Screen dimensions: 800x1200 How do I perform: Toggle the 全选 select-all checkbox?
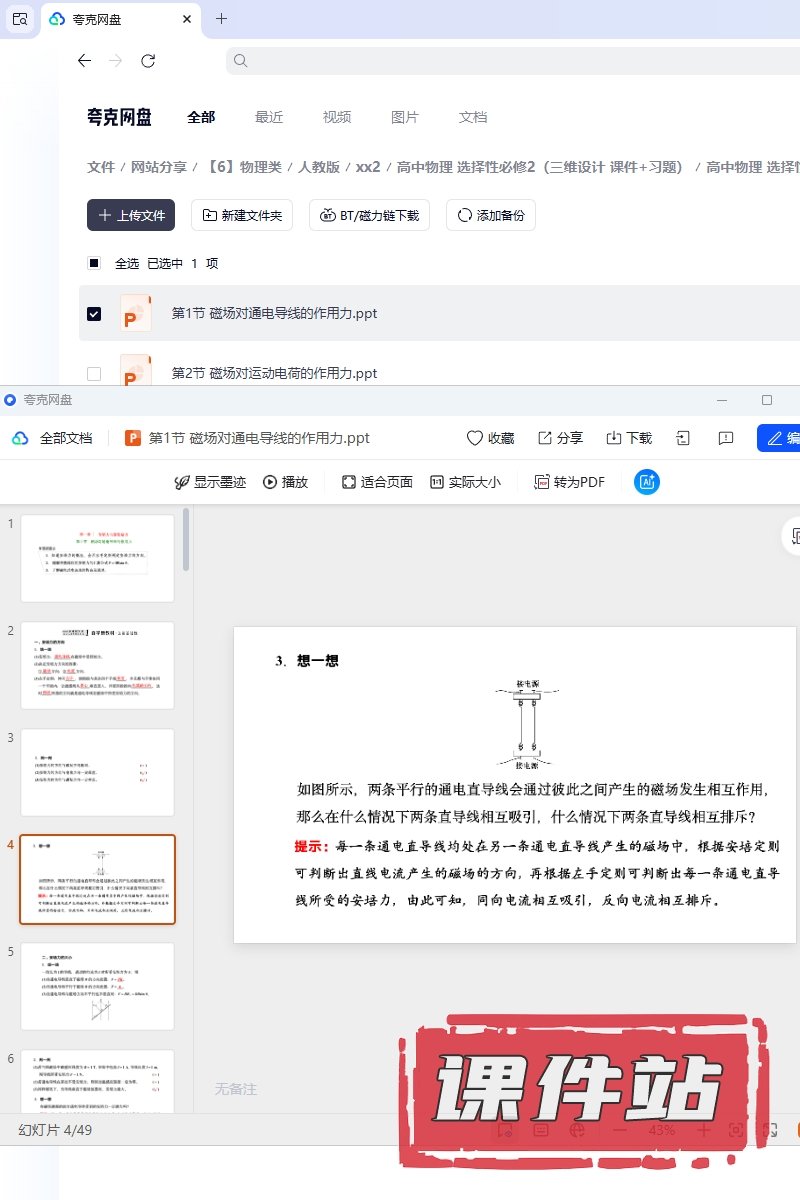pyautogui.click(x=94, y=263)
